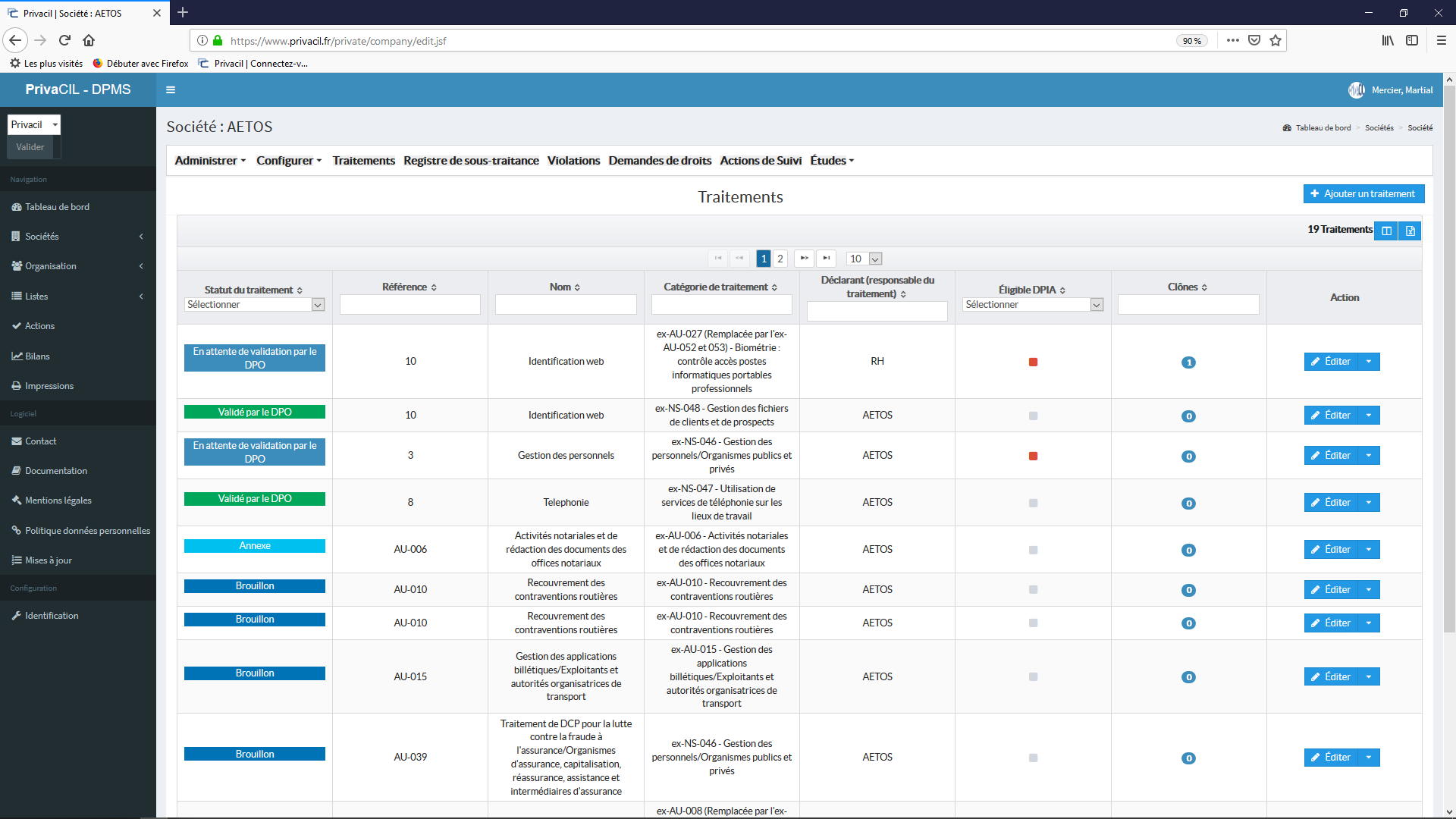Screen dimensions: 1456x819
Task: Open the Violations tab in top navigation
Action: tap(573, 160)
